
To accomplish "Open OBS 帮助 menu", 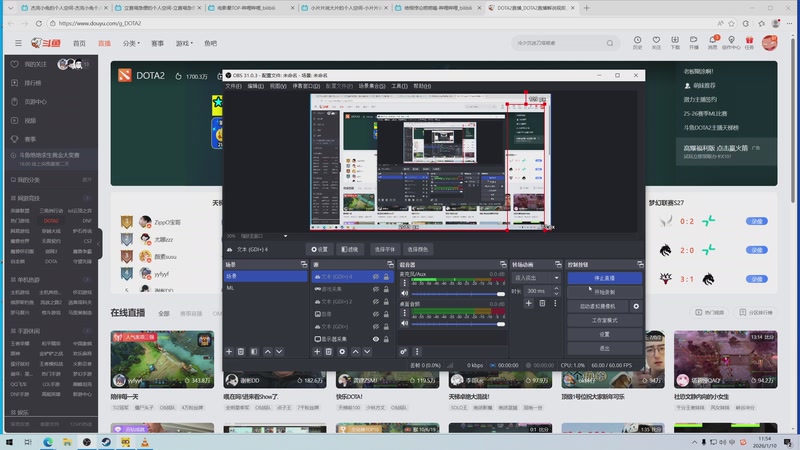I will (422, 86).
